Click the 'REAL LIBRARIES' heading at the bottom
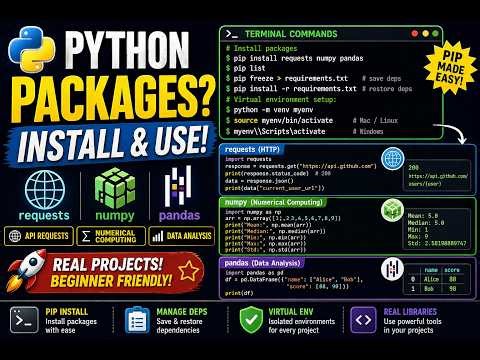Screen dimensions: 480x360 [x=410, y=312]
